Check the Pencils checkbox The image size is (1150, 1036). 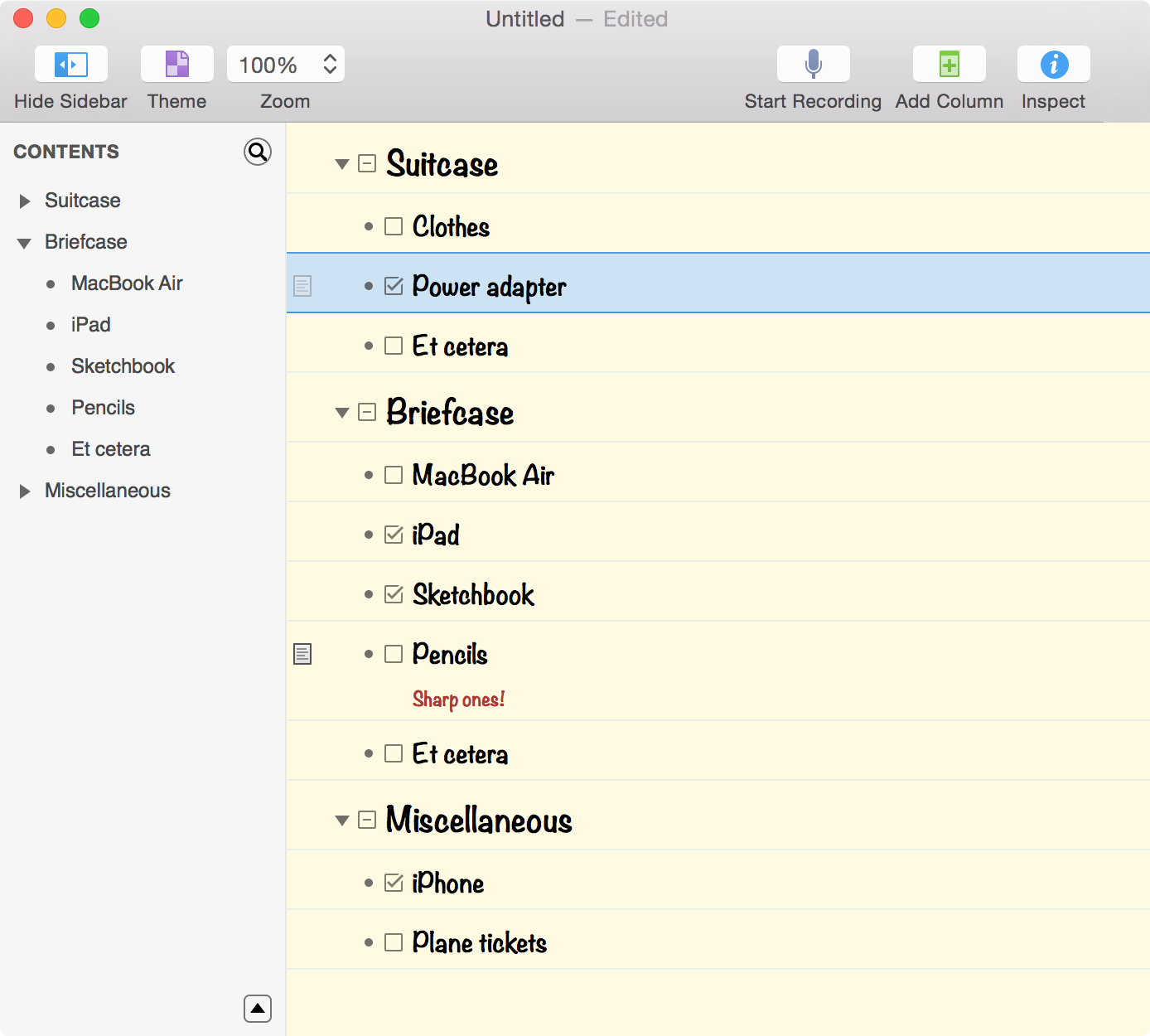click(394, 654)
